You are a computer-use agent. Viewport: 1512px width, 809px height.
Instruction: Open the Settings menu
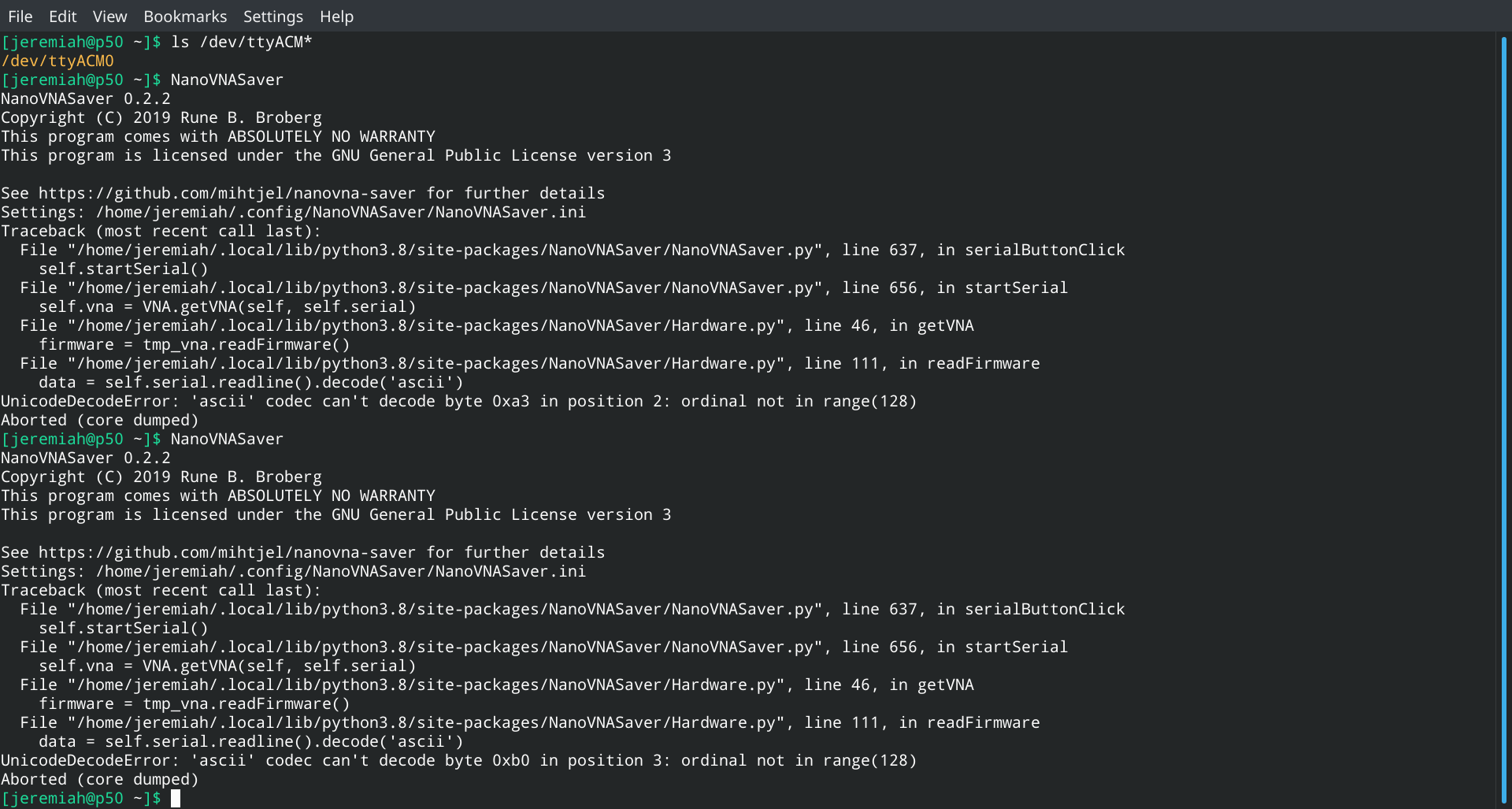point(272,16)
